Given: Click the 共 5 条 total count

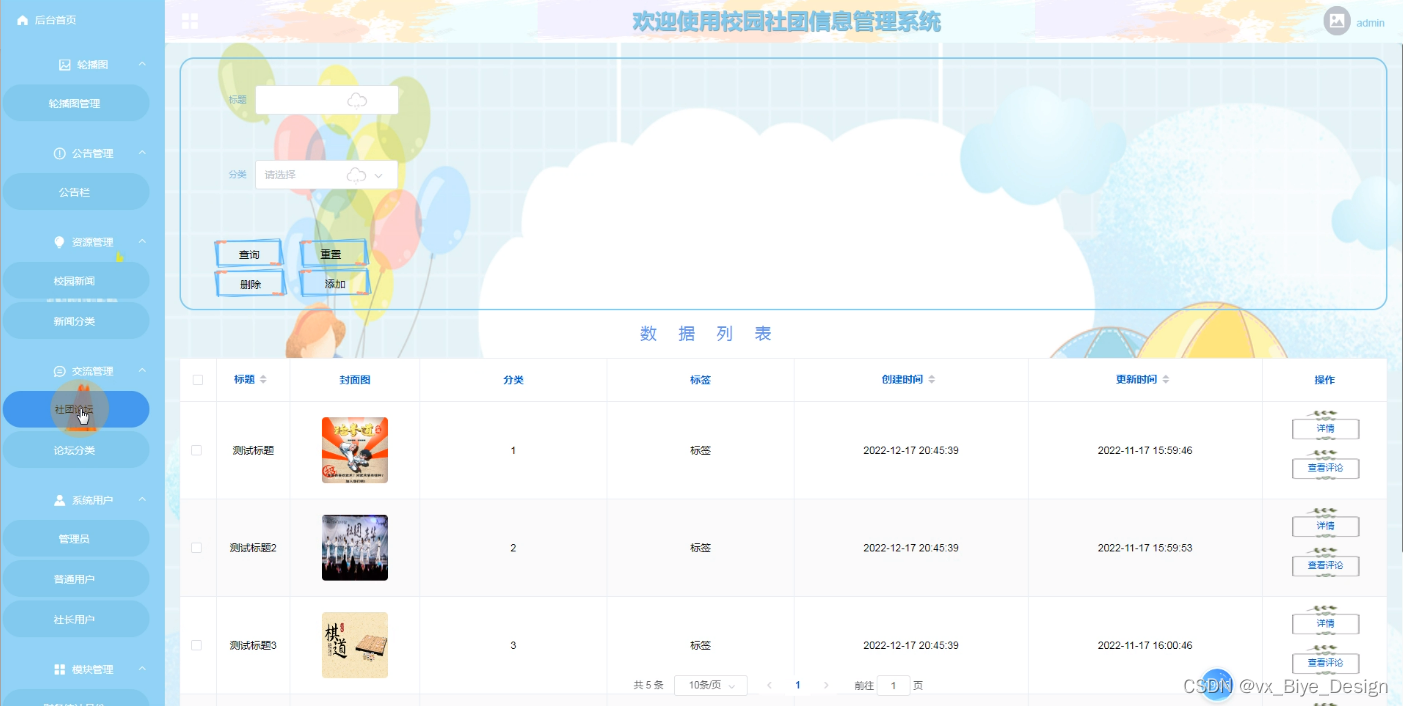Looking at the screenshot, I should pos(648,685).
